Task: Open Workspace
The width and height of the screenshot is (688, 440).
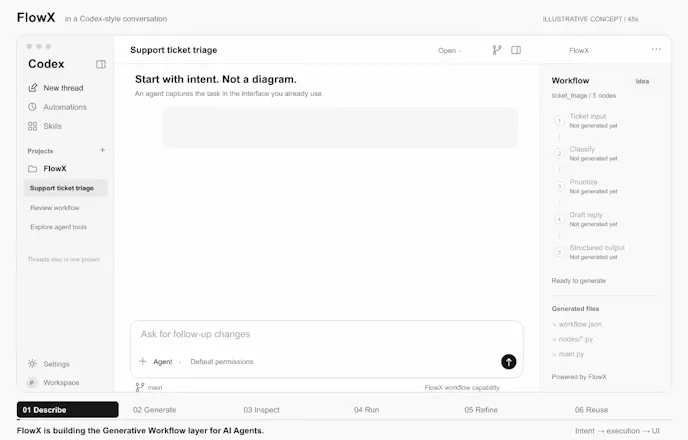Action: (61, 383)
